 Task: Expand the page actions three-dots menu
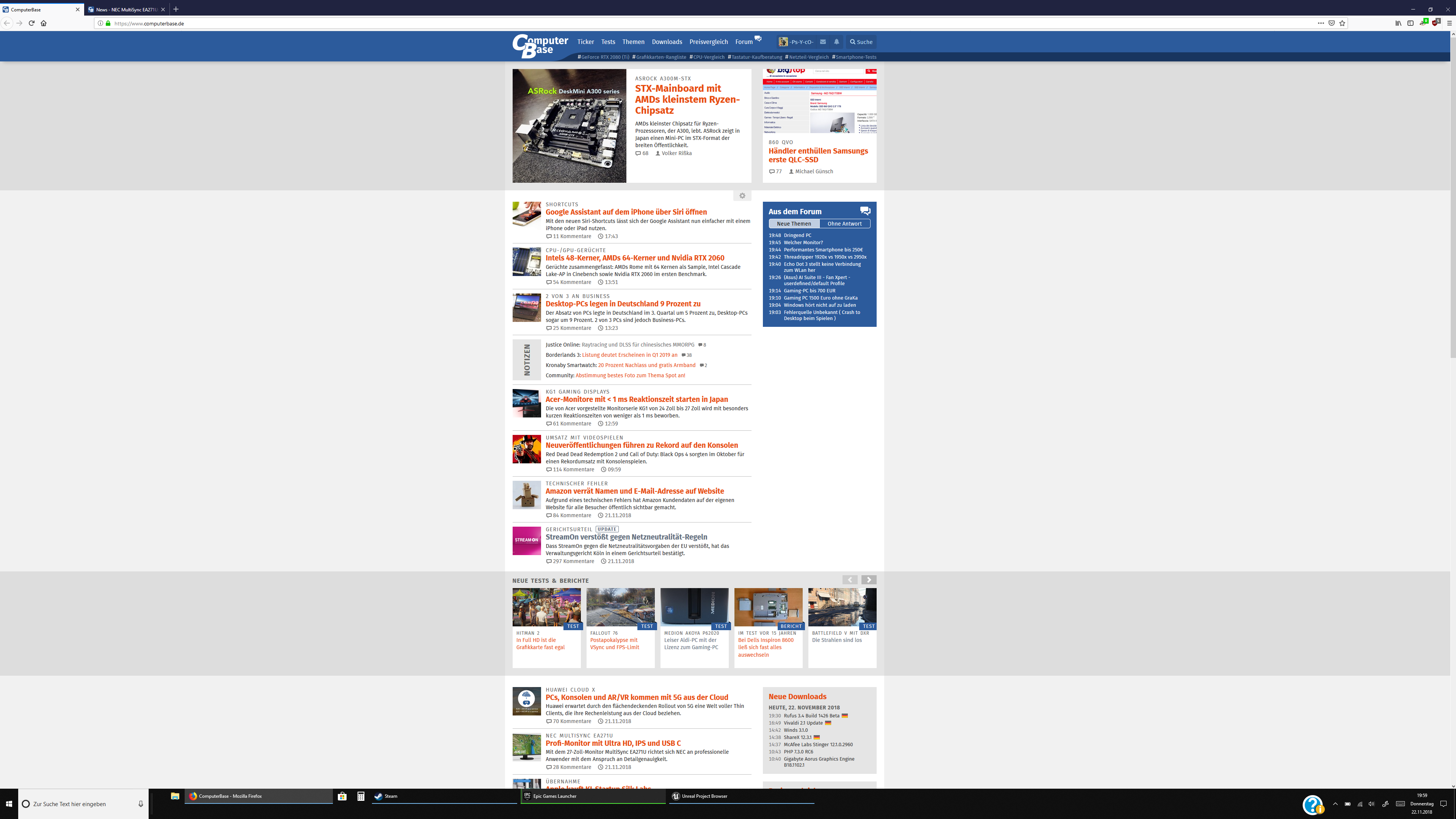[x=1320, y=23]
